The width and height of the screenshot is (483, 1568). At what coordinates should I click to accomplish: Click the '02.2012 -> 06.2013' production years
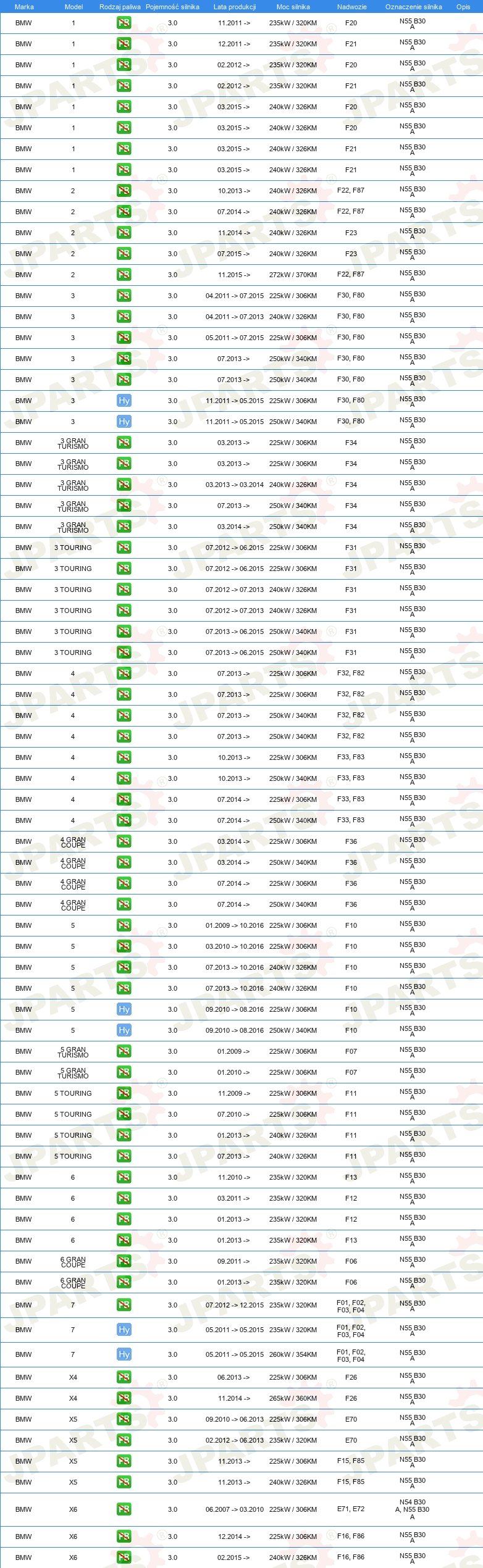235,1440
